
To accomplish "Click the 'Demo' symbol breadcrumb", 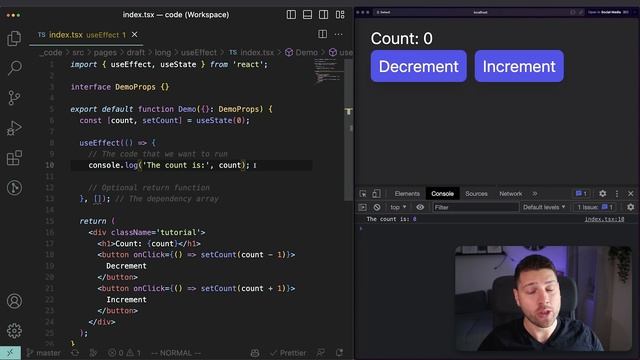I will pos(302,53).
